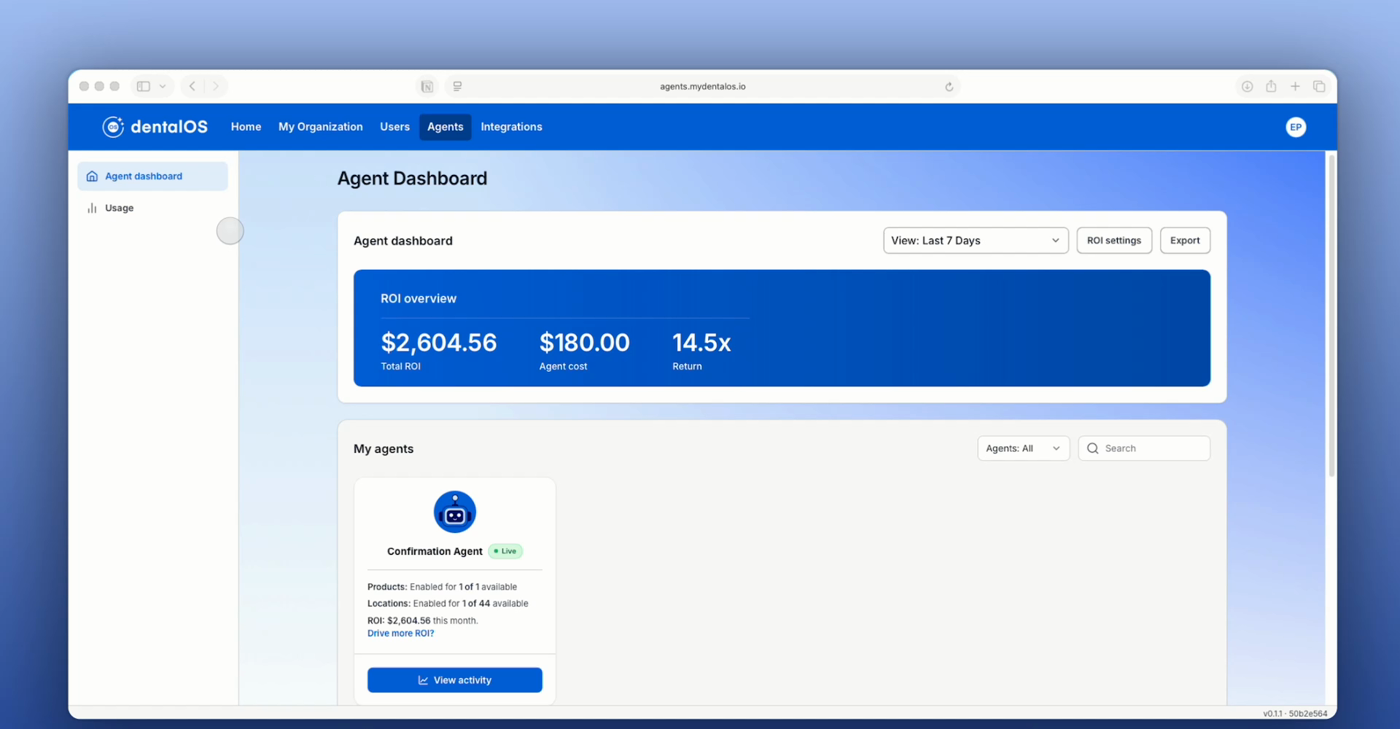Image resolution: width=1400 pixels, height=729 pixels.
Task: Go to the Home nav item
Action: click(x=246, y=127)
